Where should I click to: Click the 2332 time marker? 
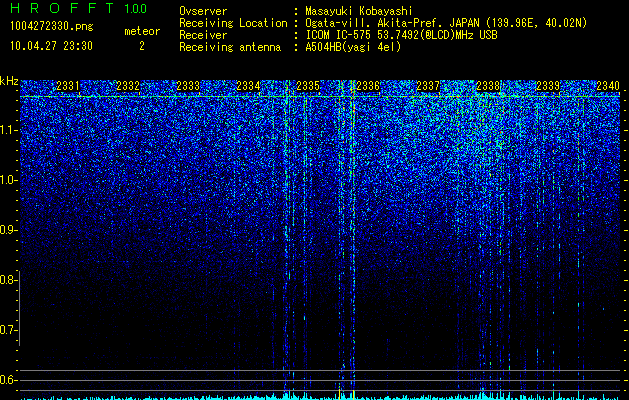coord(128,86)
